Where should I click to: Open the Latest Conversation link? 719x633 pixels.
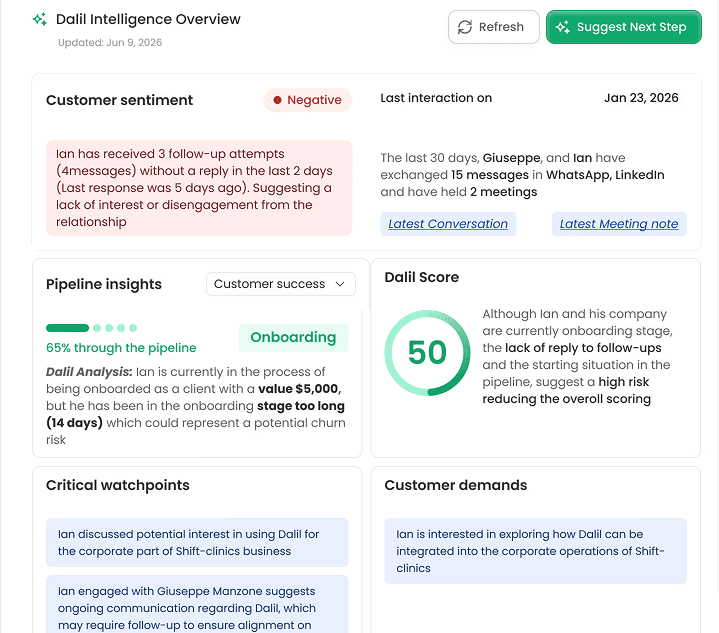click(x=448, y=224)
